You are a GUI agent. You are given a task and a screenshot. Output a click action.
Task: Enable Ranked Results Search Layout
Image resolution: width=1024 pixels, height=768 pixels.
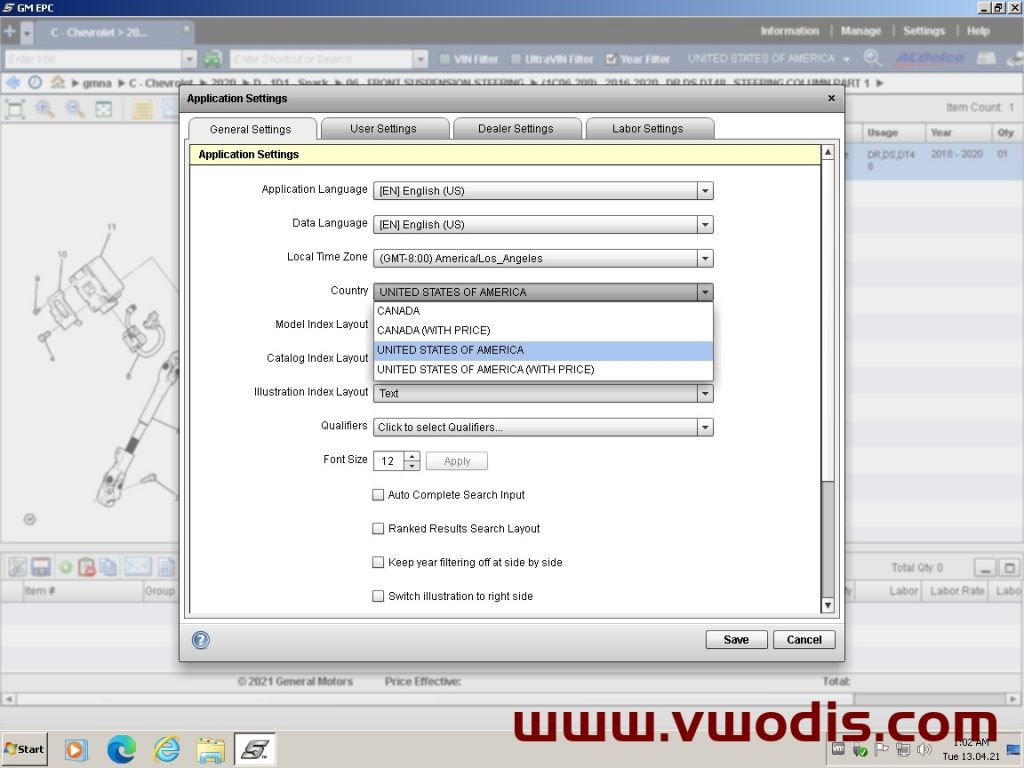point(377,528)
